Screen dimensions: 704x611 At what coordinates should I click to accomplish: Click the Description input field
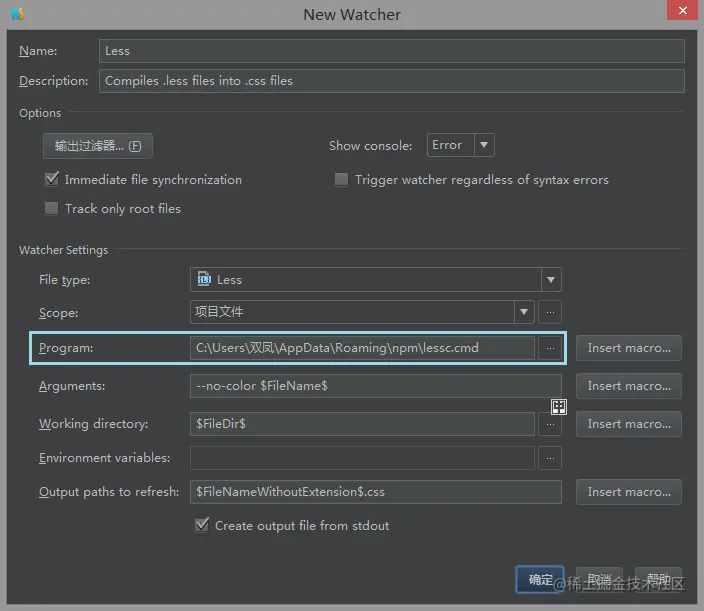[x=392, y=81]
